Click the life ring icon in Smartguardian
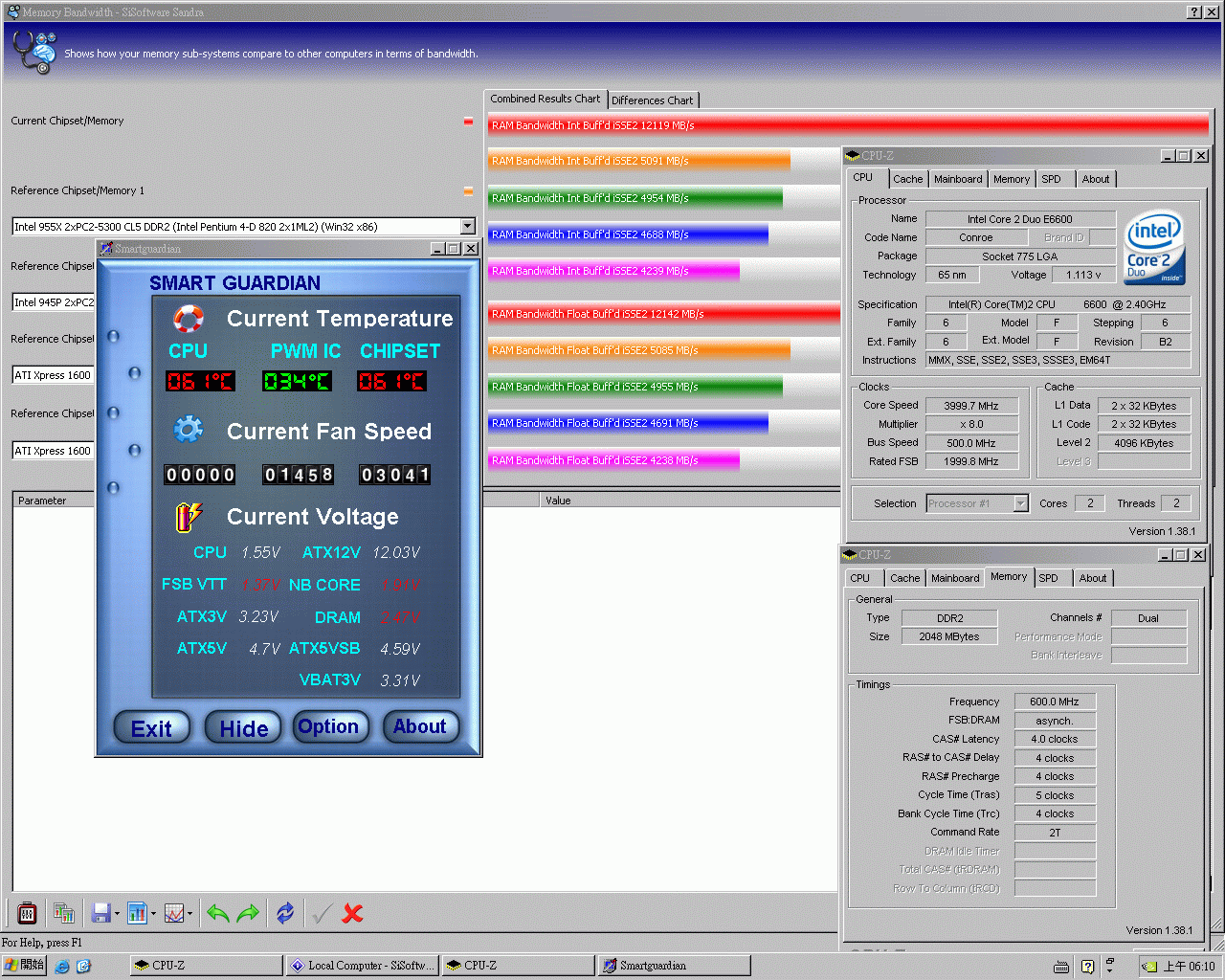This screenshot has width=1225, height=980. click(x=189, y=319)
